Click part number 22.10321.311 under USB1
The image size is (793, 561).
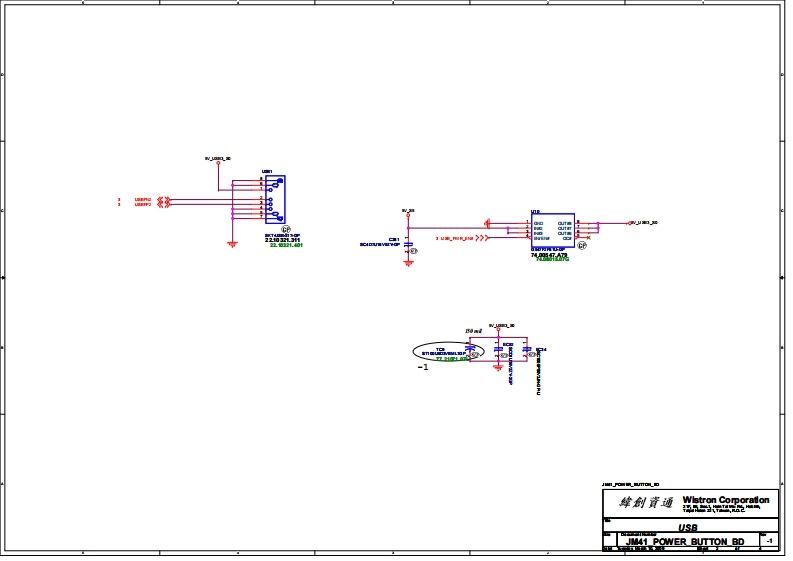pos(282,240)
